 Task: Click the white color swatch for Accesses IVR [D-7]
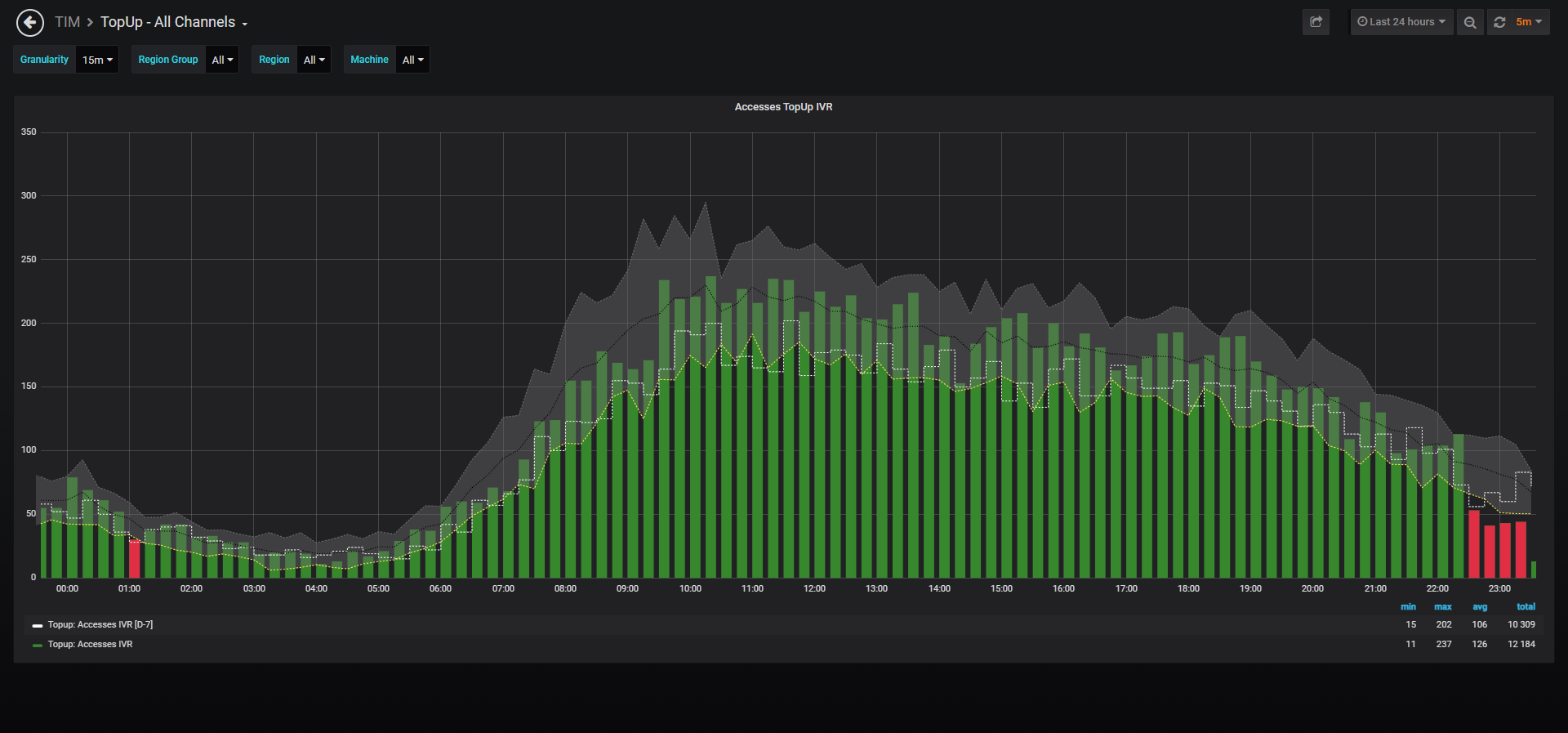[x=38, y=626]
